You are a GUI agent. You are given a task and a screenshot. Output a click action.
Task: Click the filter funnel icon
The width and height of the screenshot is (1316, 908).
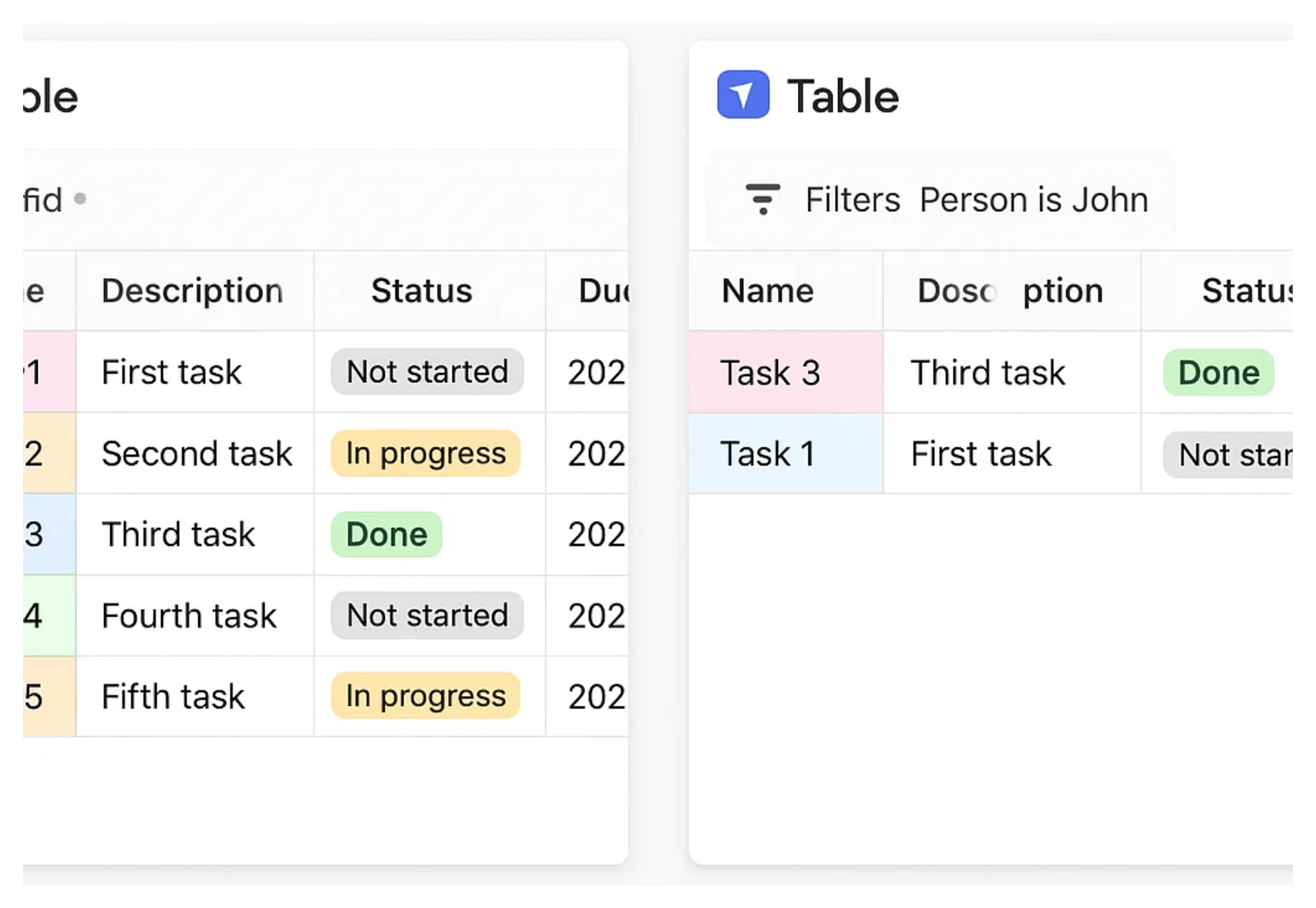762,199
